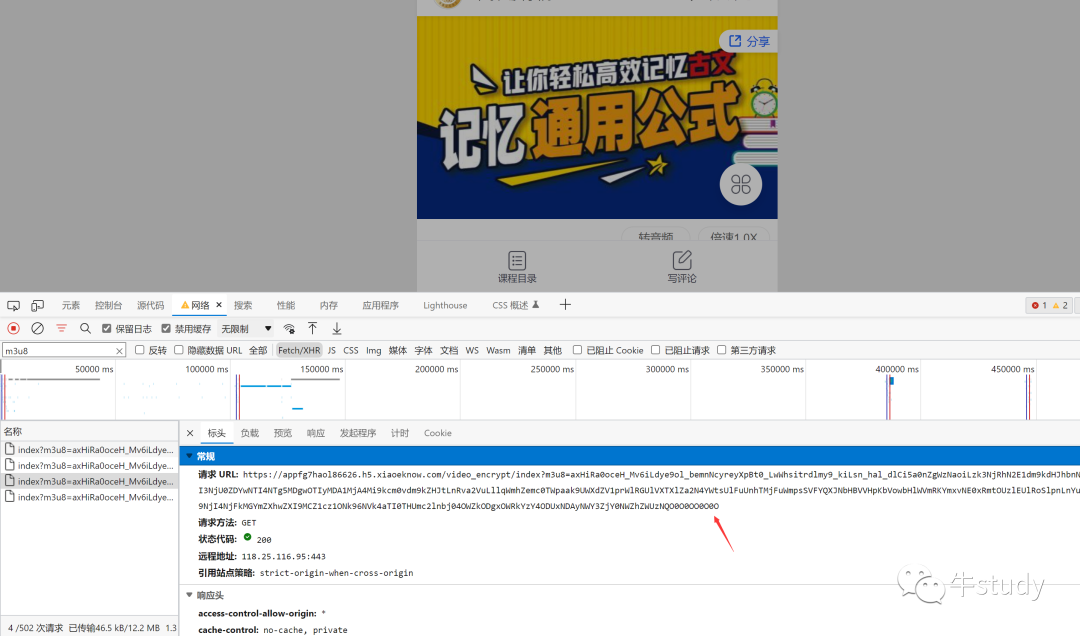Filter requests by 全部
Image resolution: width=1080 pixels, height=636 pixels.
click(x=258, y=350)
